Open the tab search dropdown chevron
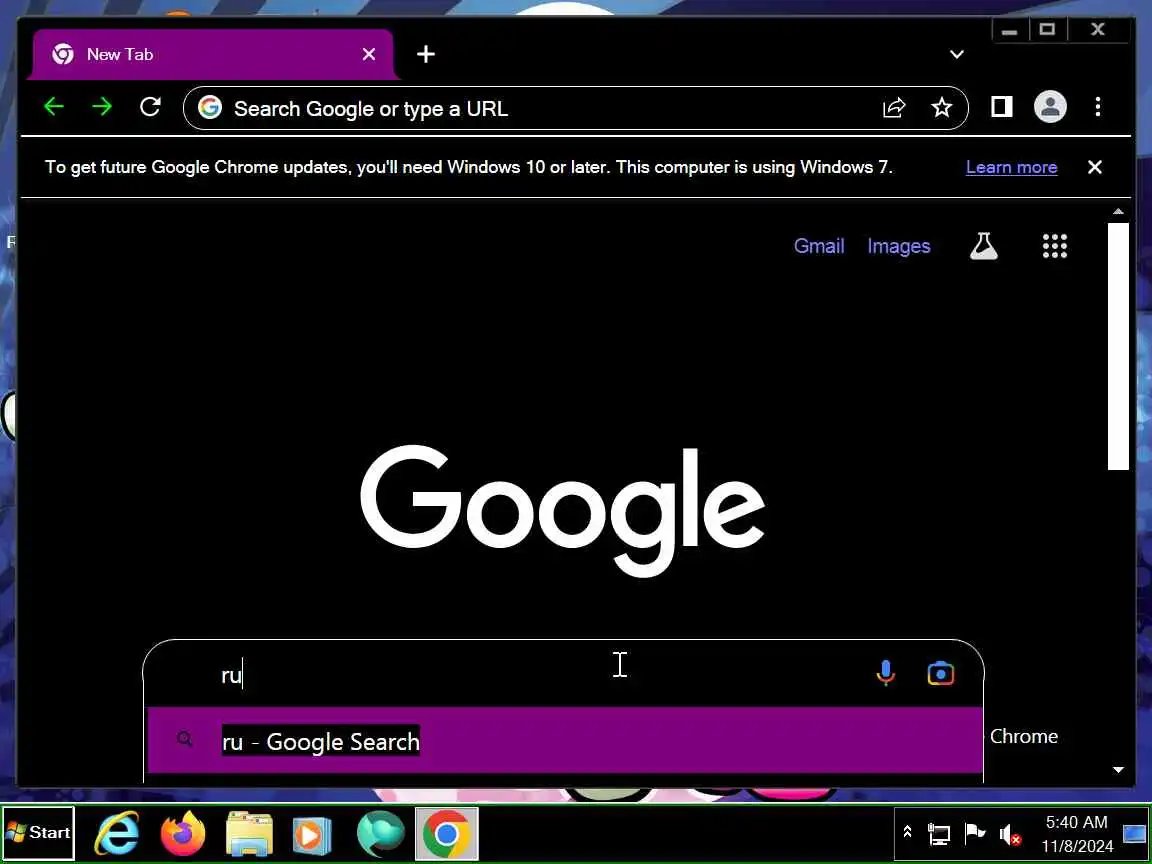 coord(957,54)
